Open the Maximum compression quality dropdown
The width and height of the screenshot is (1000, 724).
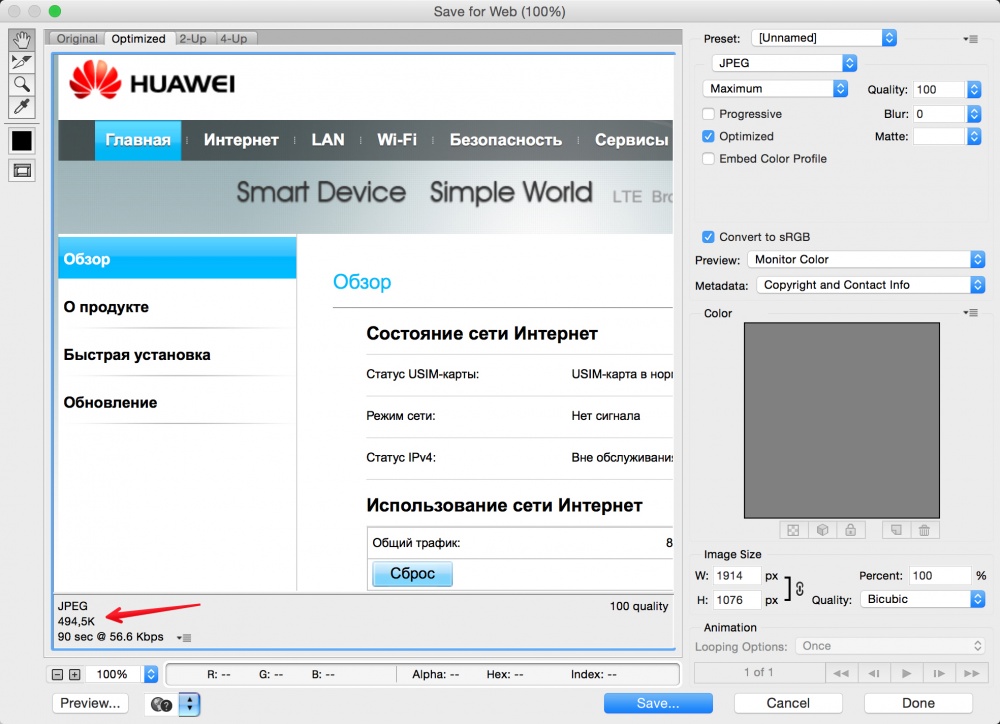coord(775,89)
